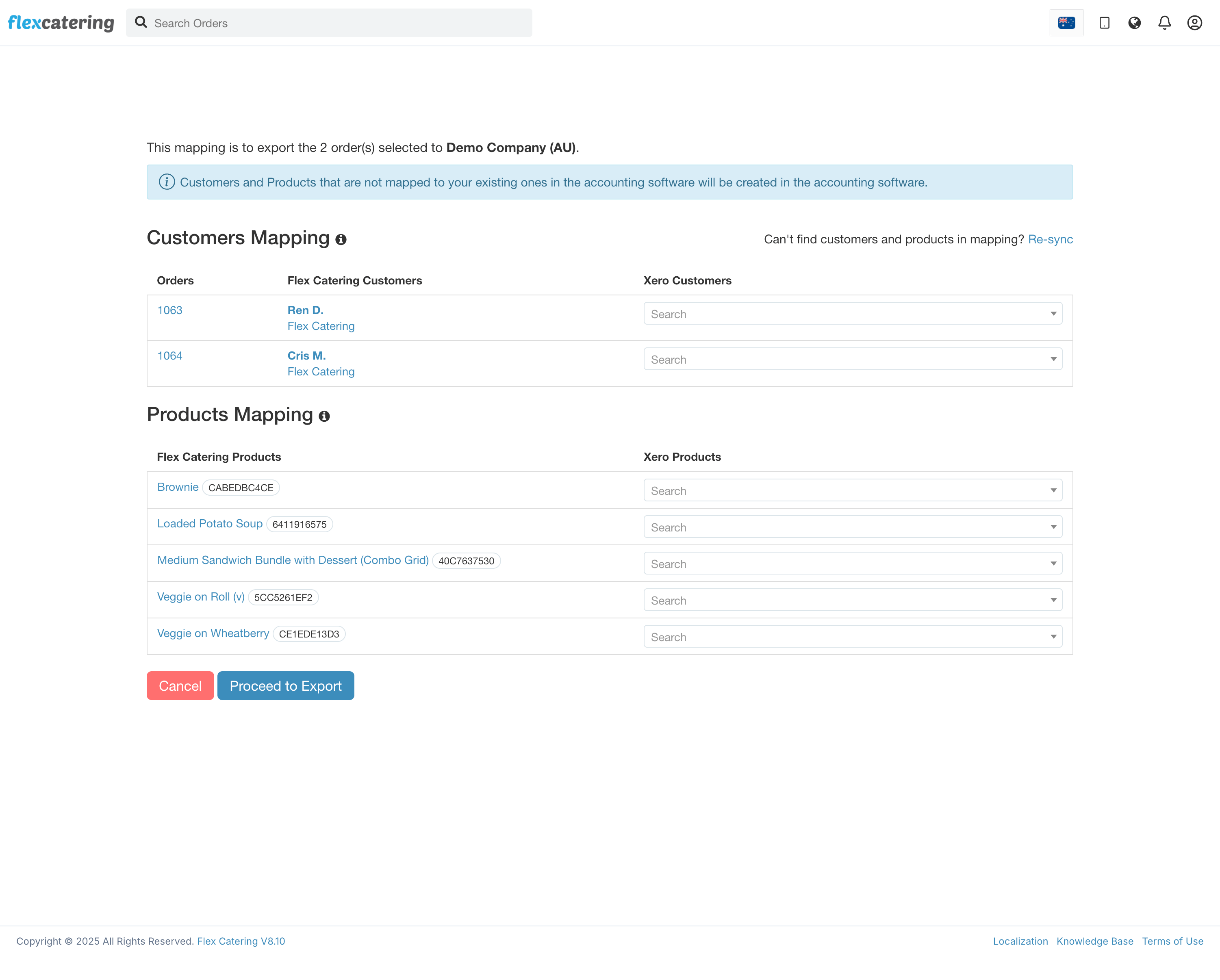Open the Veggie on Wheatberry product
The image size is (1220, 980).
click(213, 633)
